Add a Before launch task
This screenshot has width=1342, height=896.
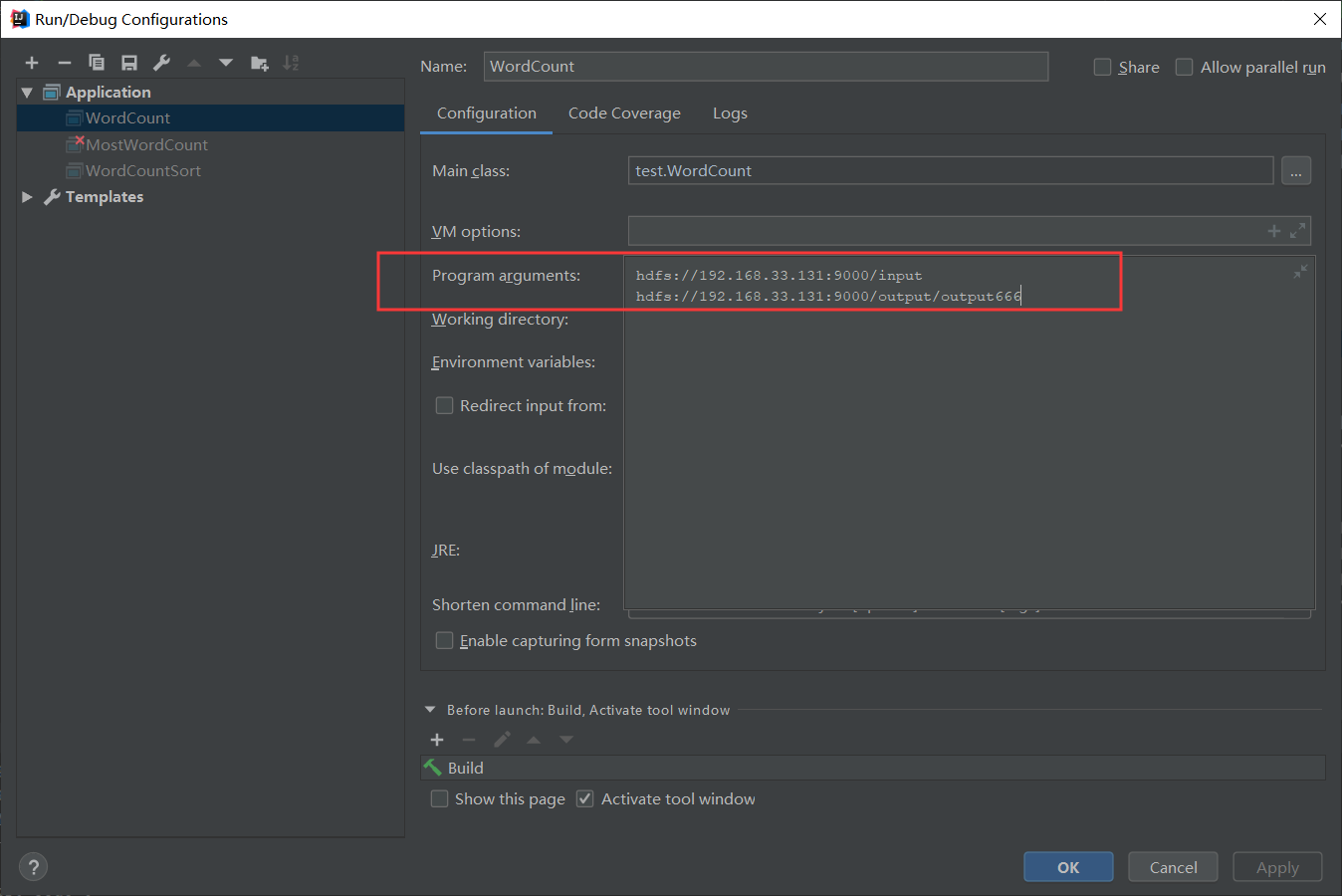pos(437,739)
